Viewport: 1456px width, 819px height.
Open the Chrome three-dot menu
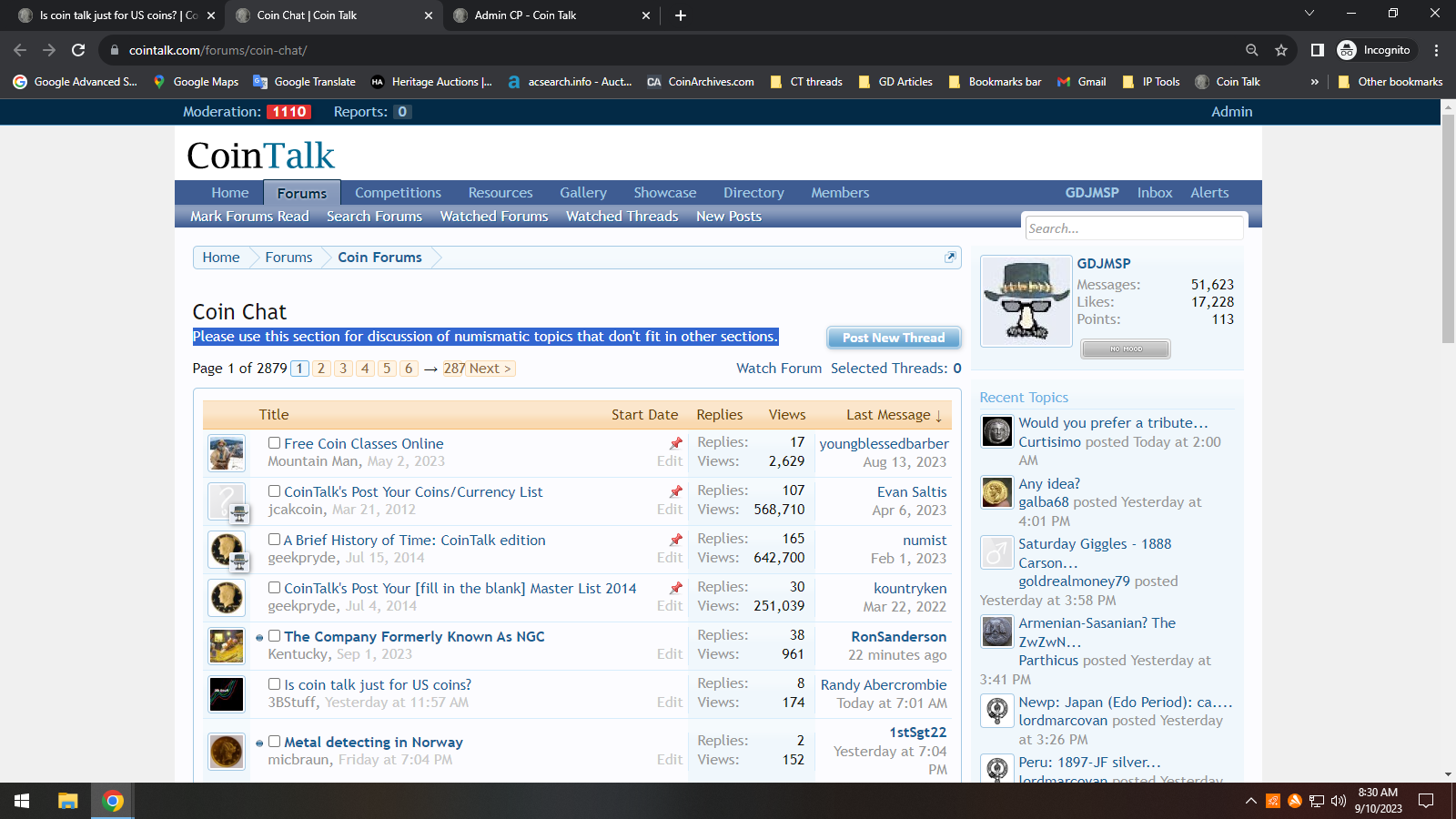(1436, 50)
